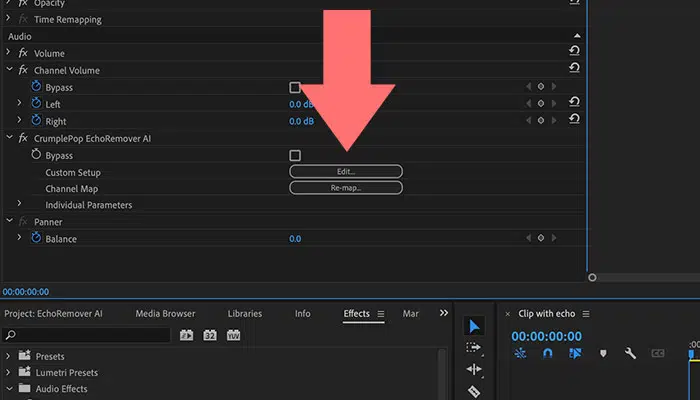Add marker with shield icon
Viewport: 700px width, 400px height.
pos(603,354)
